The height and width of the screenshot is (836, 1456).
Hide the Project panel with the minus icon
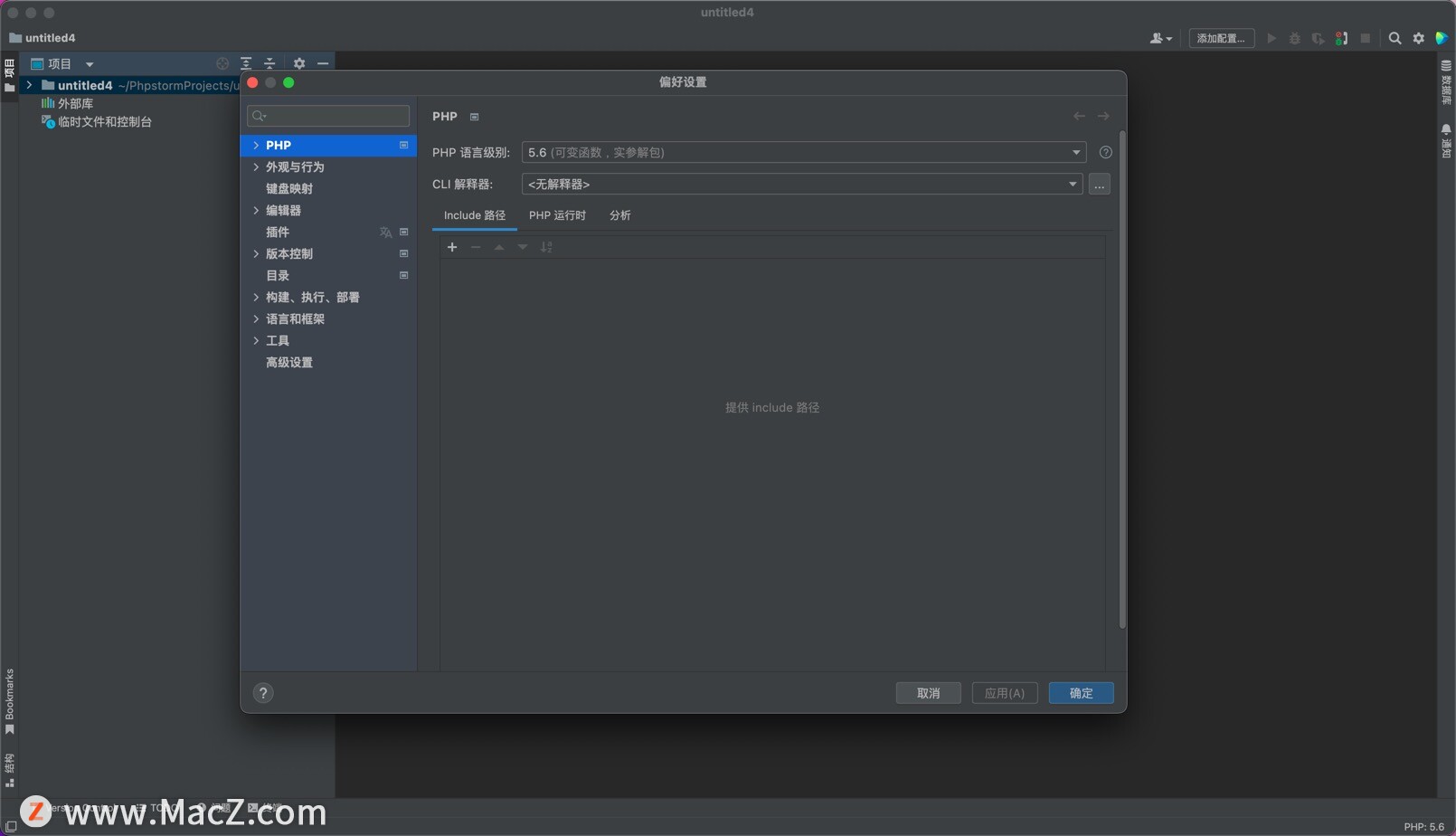coord(323,63)
